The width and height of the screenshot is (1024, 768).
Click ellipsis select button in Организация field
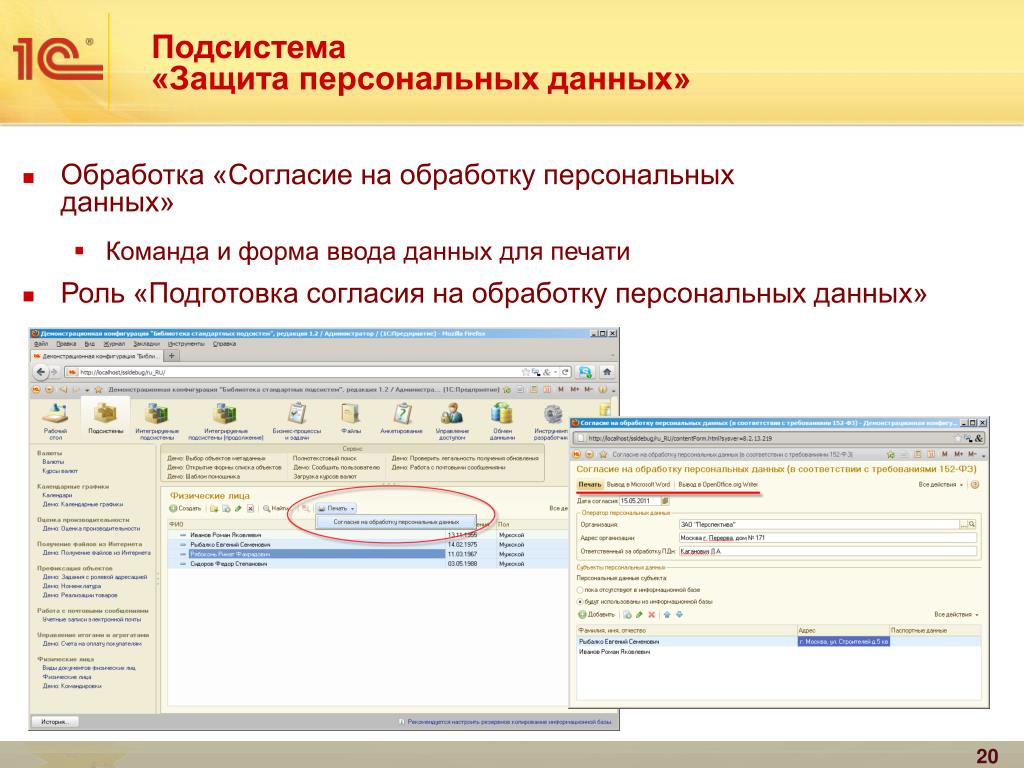tap(963, 524)
